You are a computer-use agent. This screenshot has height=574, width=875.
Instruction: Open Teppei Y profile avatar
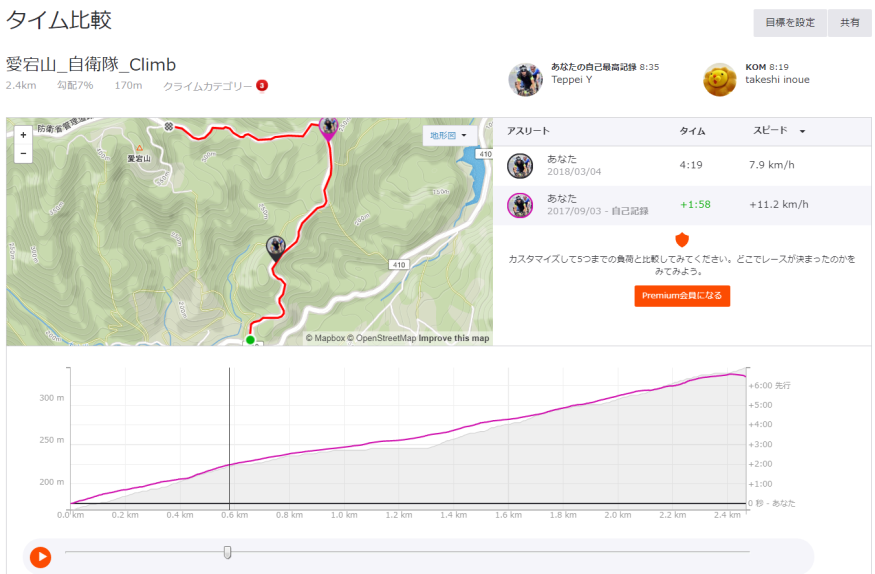coord(525,79)
